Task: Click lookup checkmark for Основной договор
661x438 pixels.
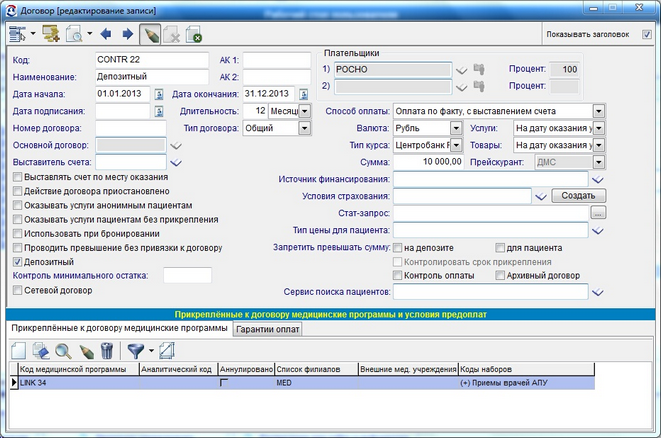Action: (x=176, y=146)
